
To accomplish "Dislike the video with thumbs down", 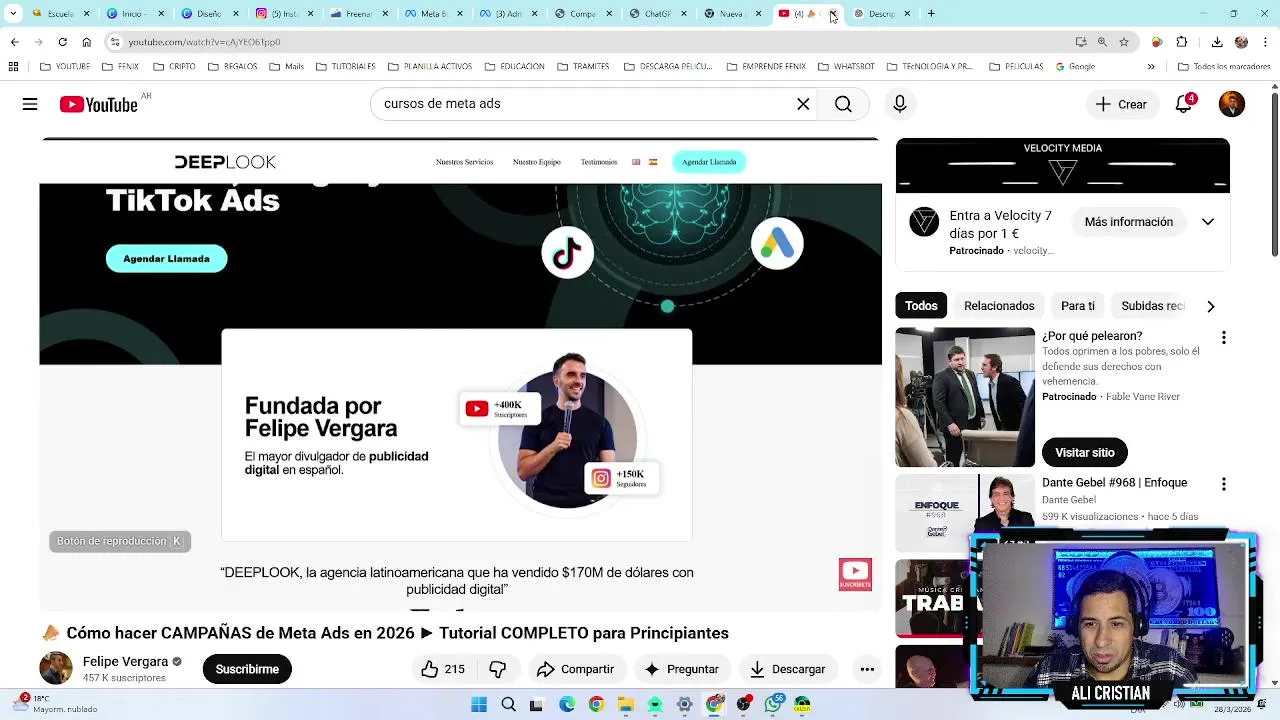I will click(497, 669).
